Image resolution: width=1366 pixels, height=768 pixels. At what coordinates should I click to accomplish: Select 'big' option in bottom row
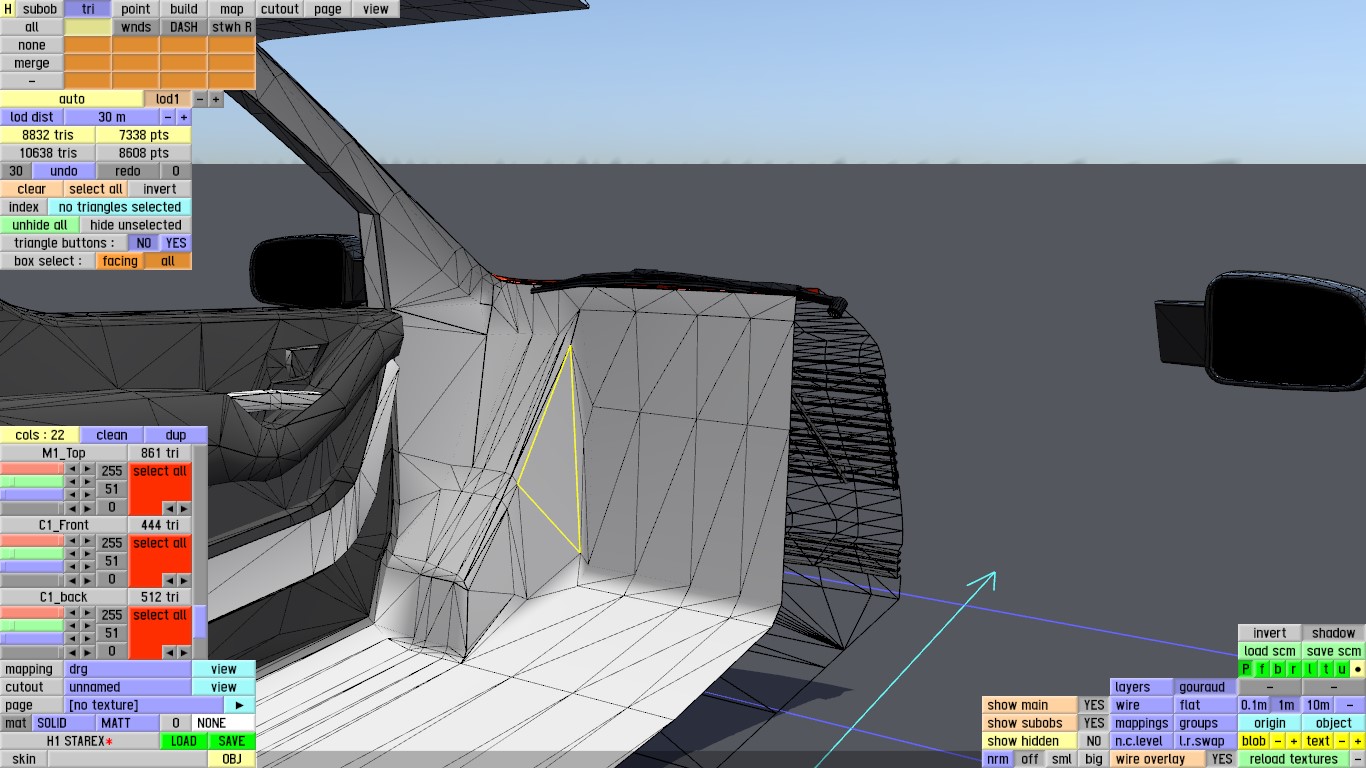pyautogui.click(x=1094, y=759)
